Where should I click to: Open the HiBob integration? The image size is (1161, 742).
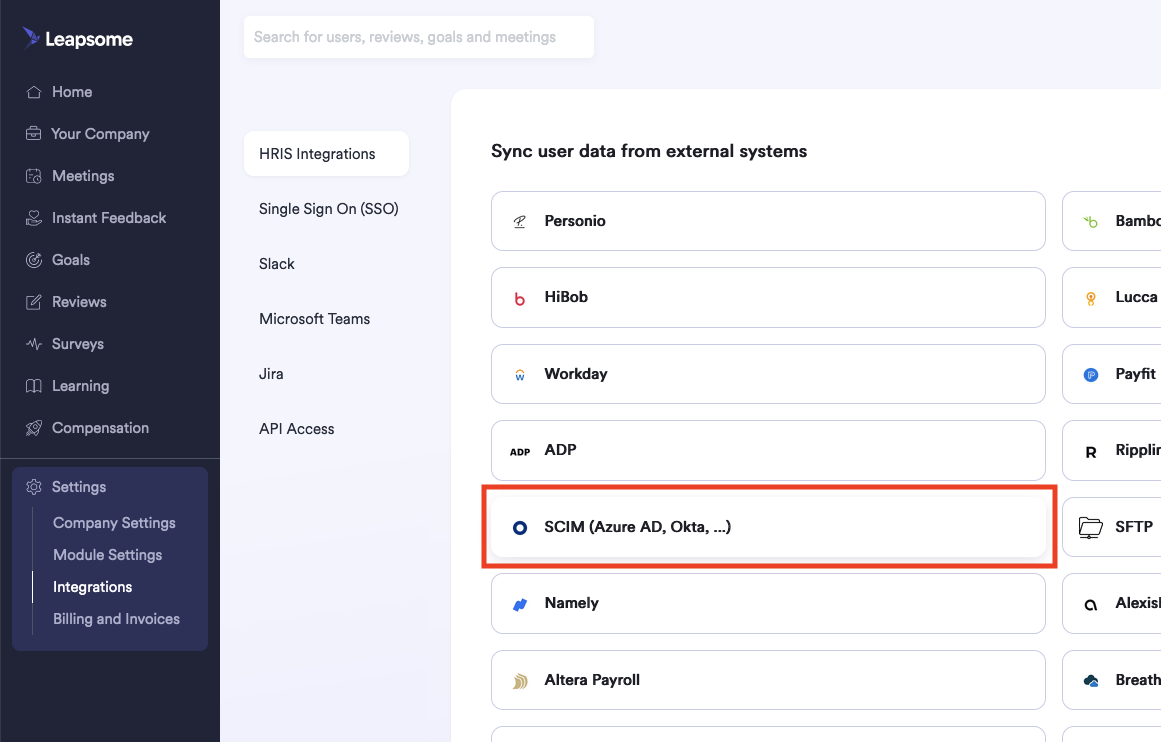coord(768,297)
